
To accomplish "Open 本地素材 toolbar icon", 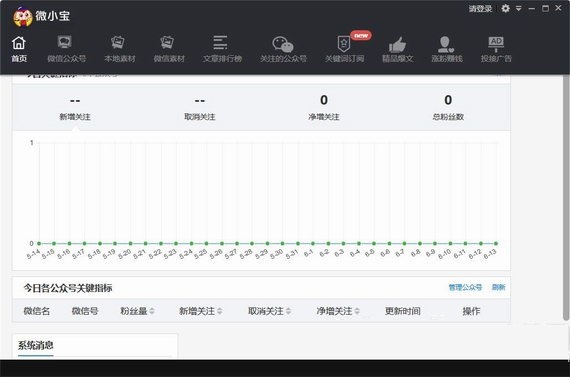I will point(118,43).
